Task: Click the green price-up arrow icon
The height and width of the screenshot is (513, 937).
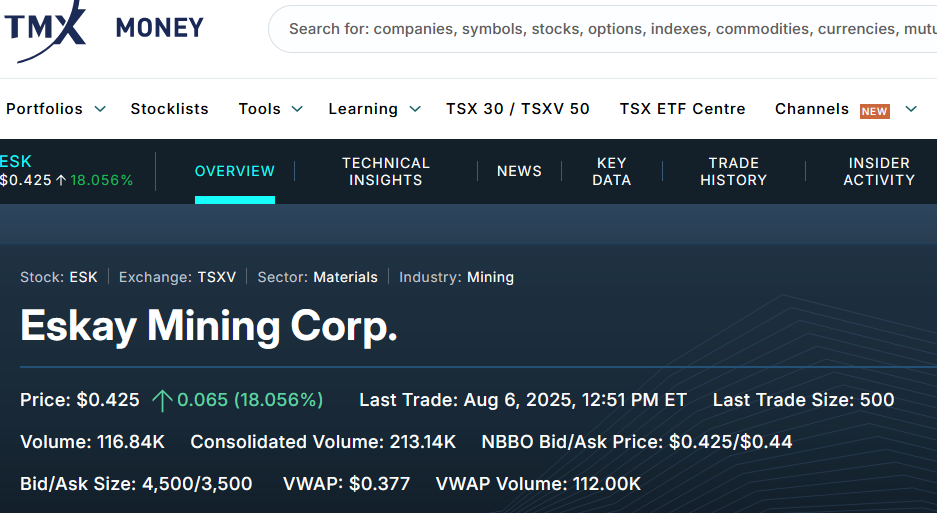Action: click(162, 400)
